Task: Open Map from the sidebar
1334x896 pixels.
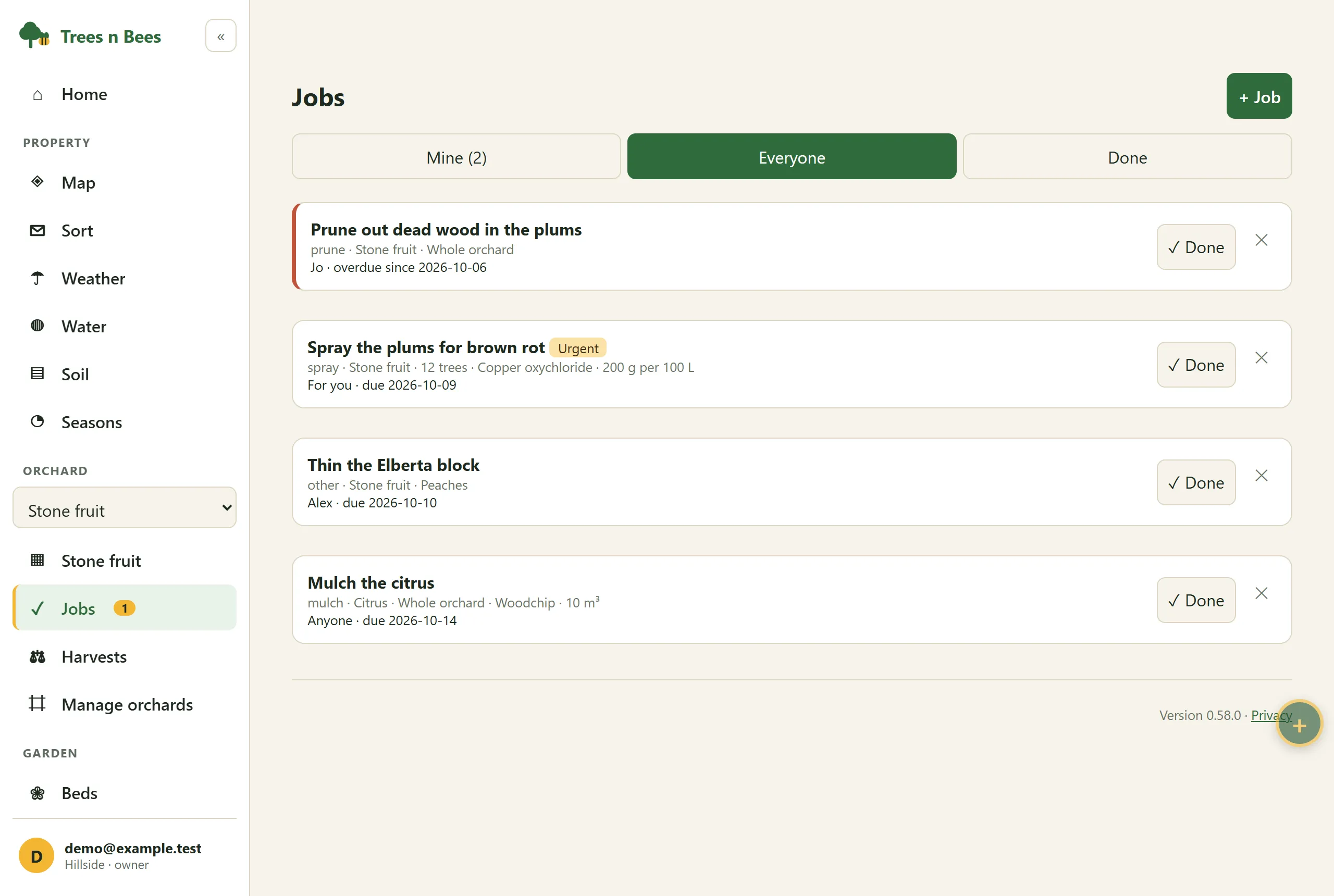Action: point(125,182)
